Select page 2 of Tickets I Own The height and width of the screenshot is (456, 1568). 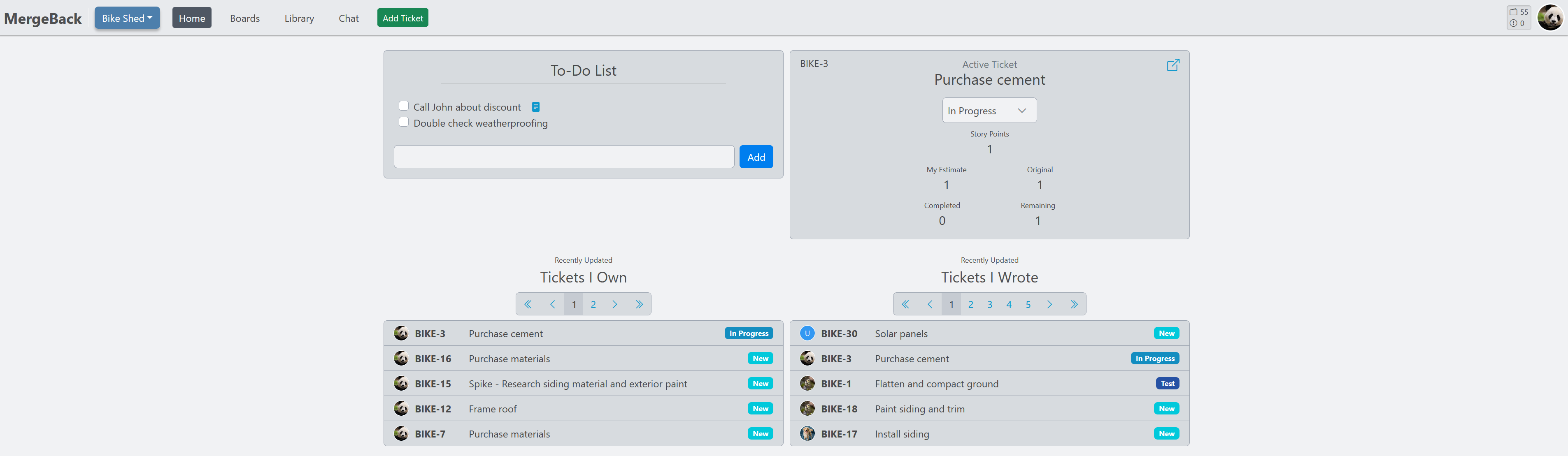tap(593, 305)
